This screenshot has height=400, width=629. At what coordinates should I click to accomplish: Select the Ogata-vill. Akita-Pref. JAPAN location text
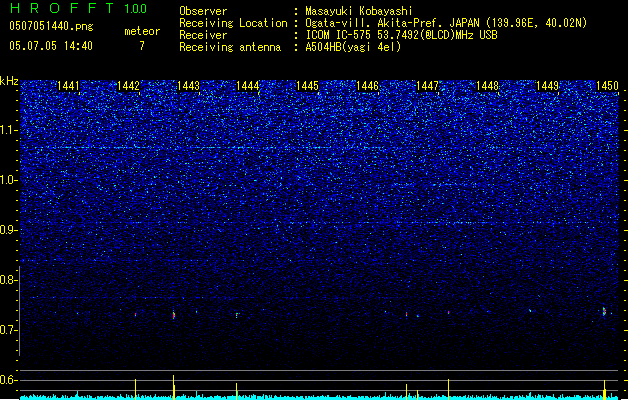[446, 23]
